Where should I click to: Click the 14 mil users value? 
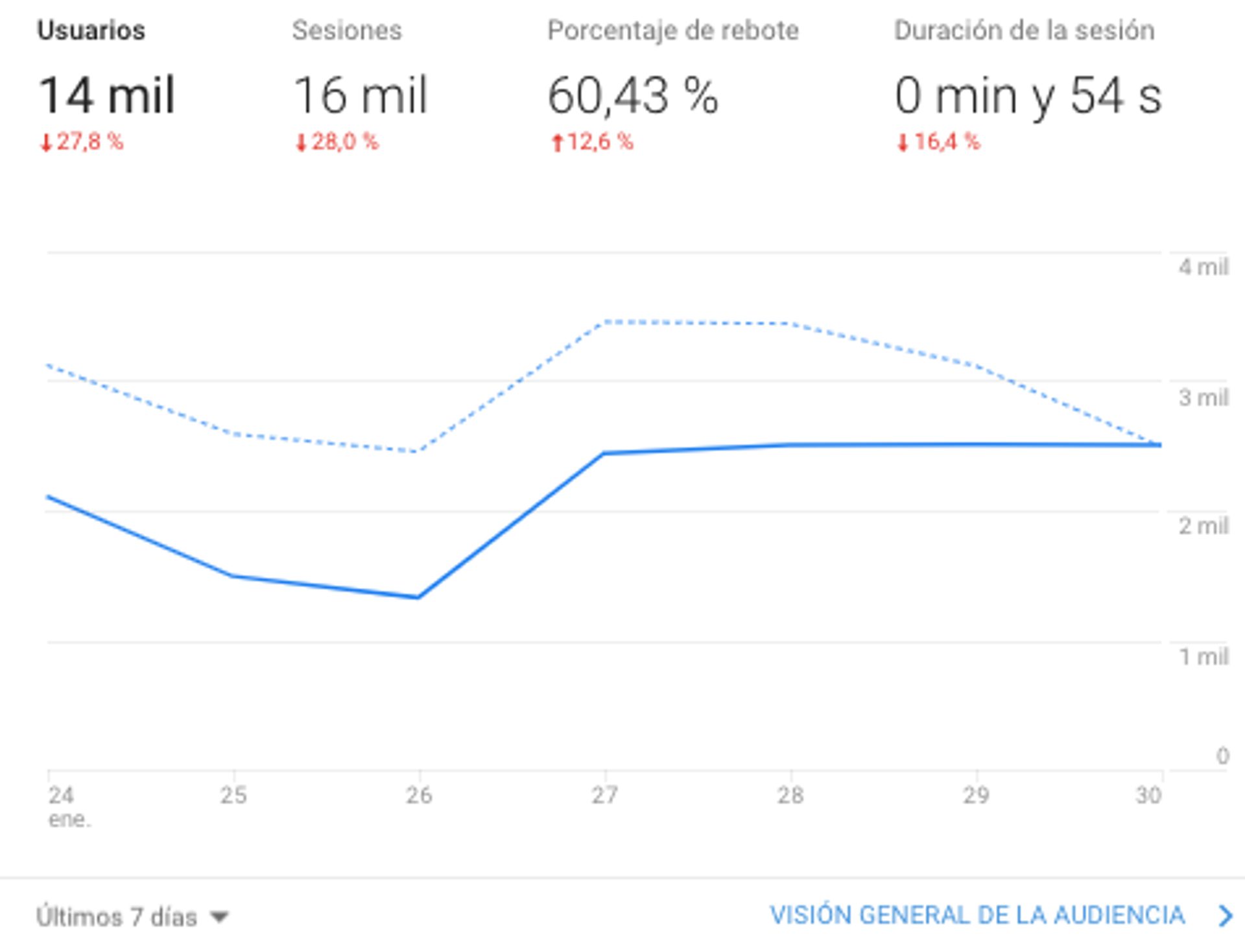(x=107, y=95)
